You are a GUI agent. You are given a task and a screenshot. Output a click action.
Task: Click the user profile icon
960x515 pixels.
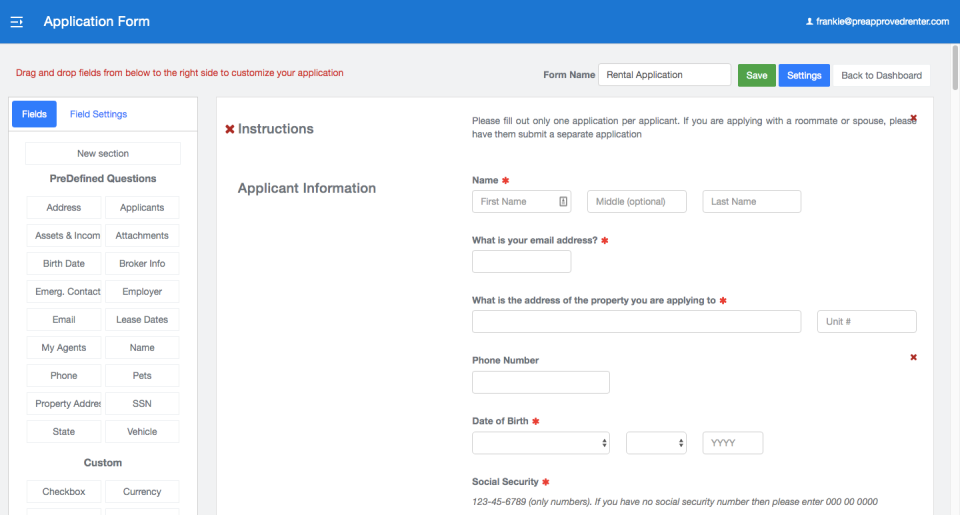point(809,21)
